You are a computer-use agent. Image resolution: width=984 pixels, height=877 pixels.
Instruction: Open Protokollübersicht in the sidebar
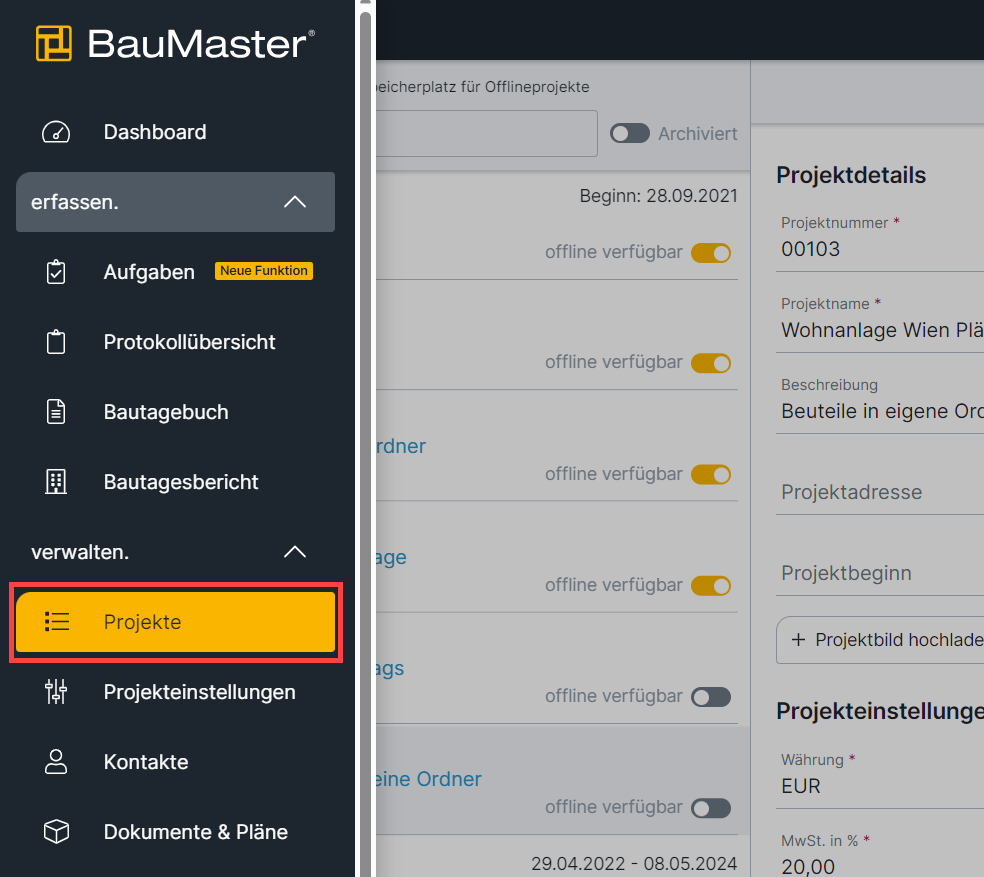(175, 342)
